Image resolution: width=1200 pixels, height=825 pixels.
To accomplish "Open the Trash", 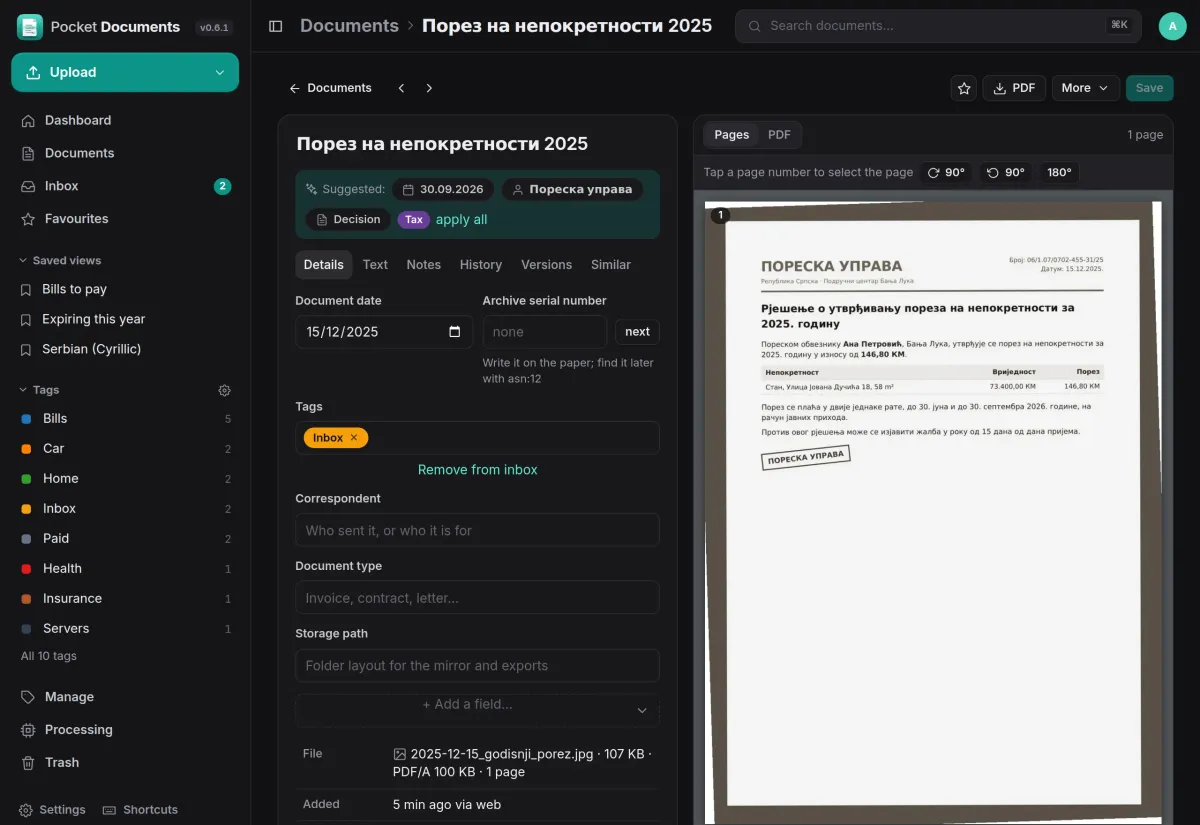I will tap(125, 762).
